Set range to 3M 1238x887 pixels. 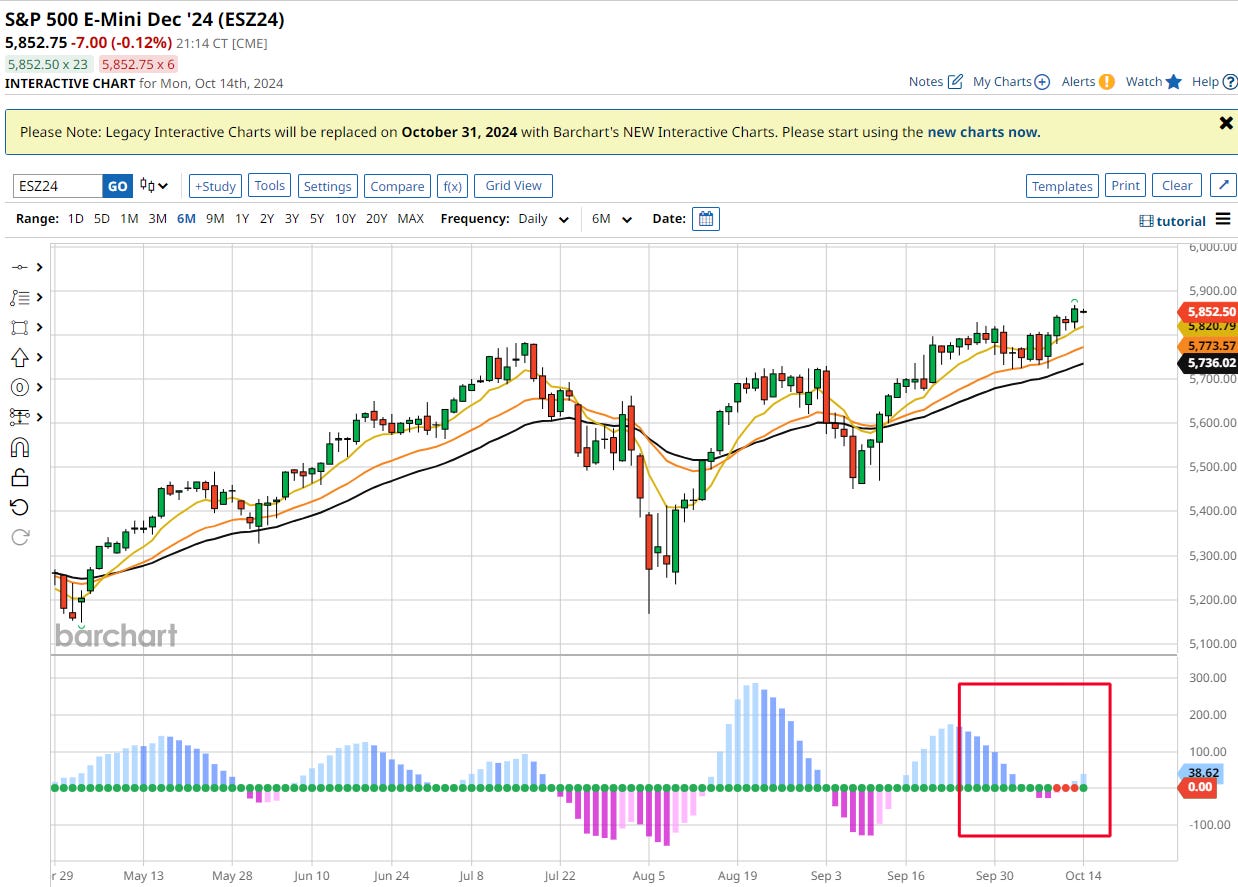click(x=158, y=219)
